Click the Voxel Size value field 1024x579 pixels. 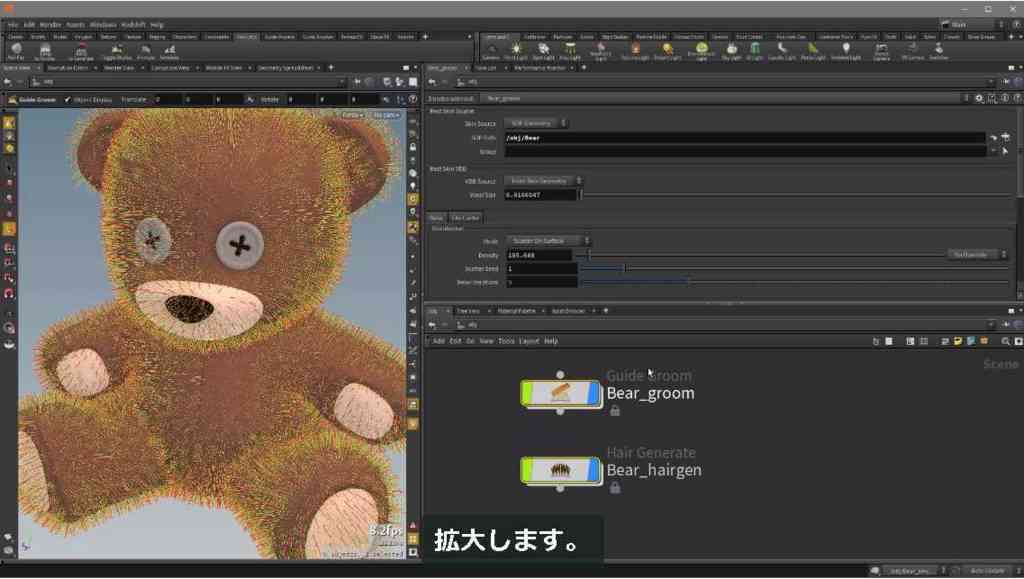point(540,195)
